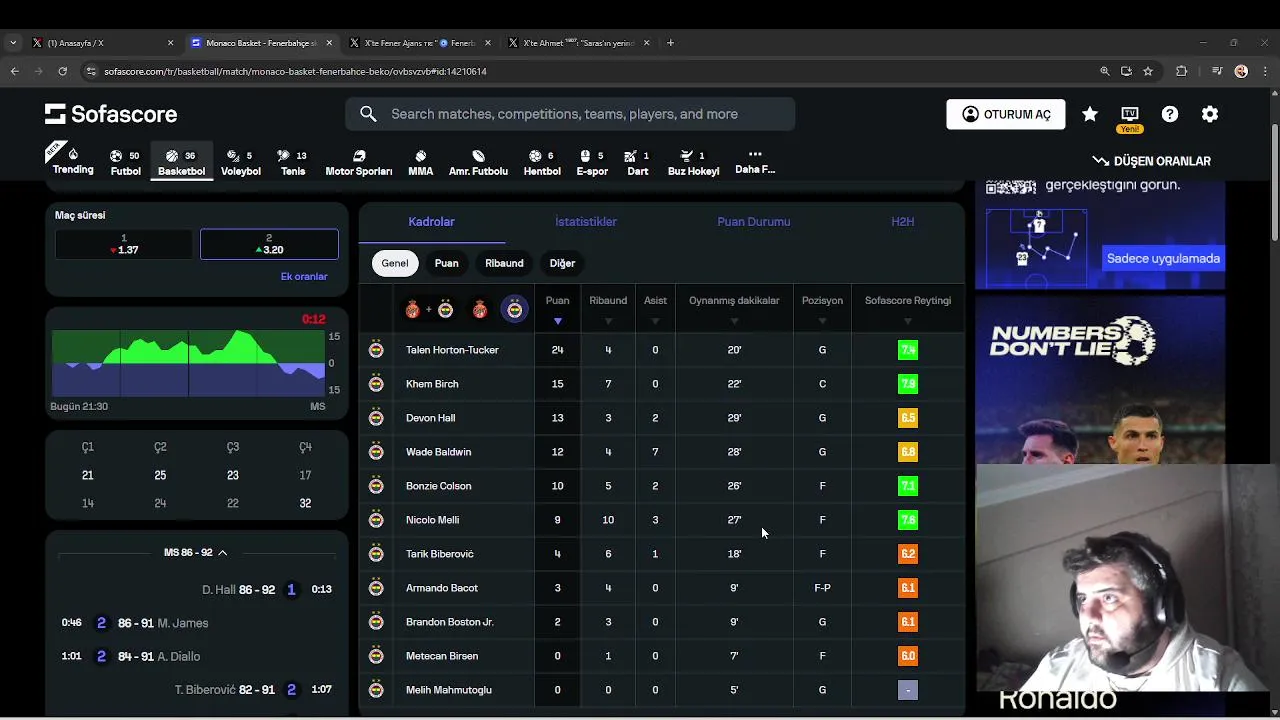The width and height of the screenshot is (1280, 720).
Task: Open the help question mark icon
Action: (1170, 114)
